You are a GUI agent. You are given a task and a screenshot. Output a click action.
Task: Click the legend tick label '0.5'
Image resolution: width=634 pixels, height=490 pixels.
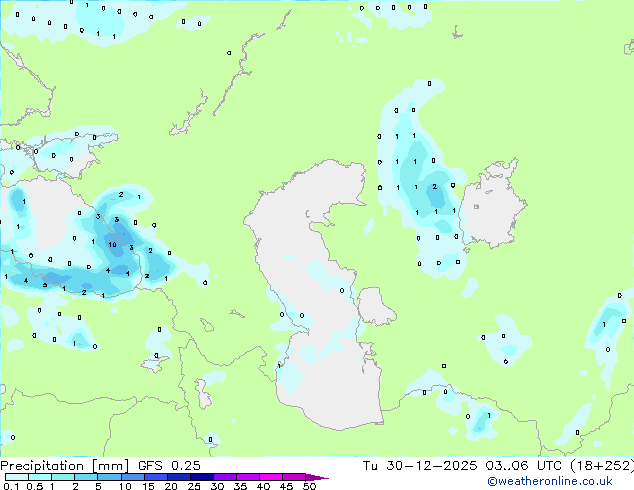(35, 486)
